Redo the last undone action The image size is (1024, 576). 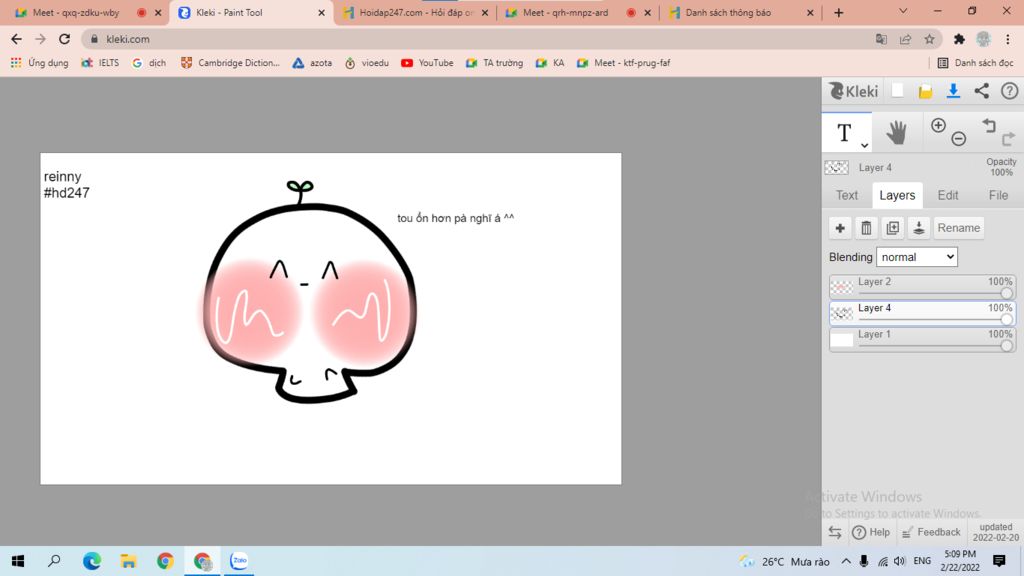click(1008, 138)
